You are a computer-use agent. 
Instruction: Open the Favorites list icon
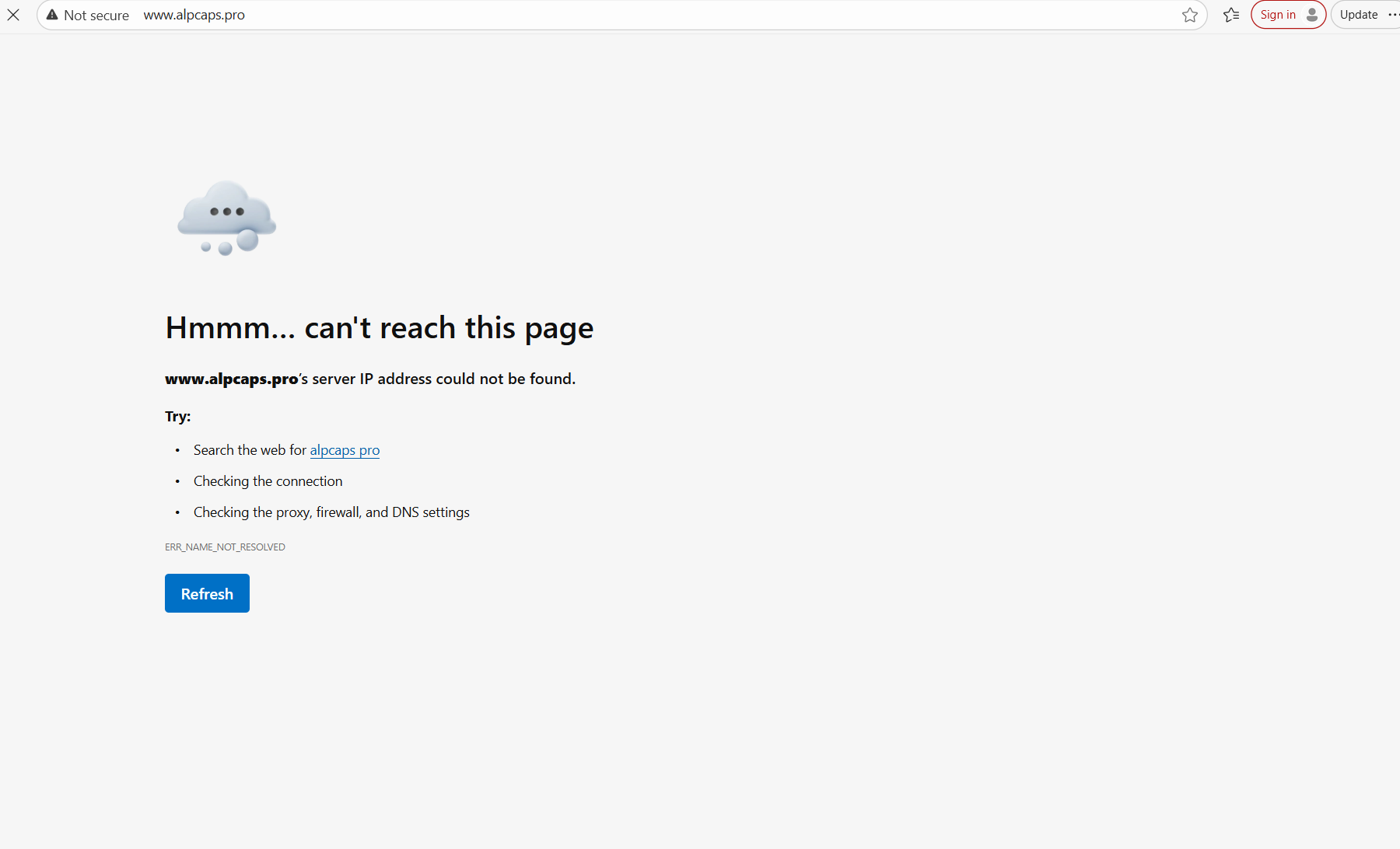click(1230, 15)
